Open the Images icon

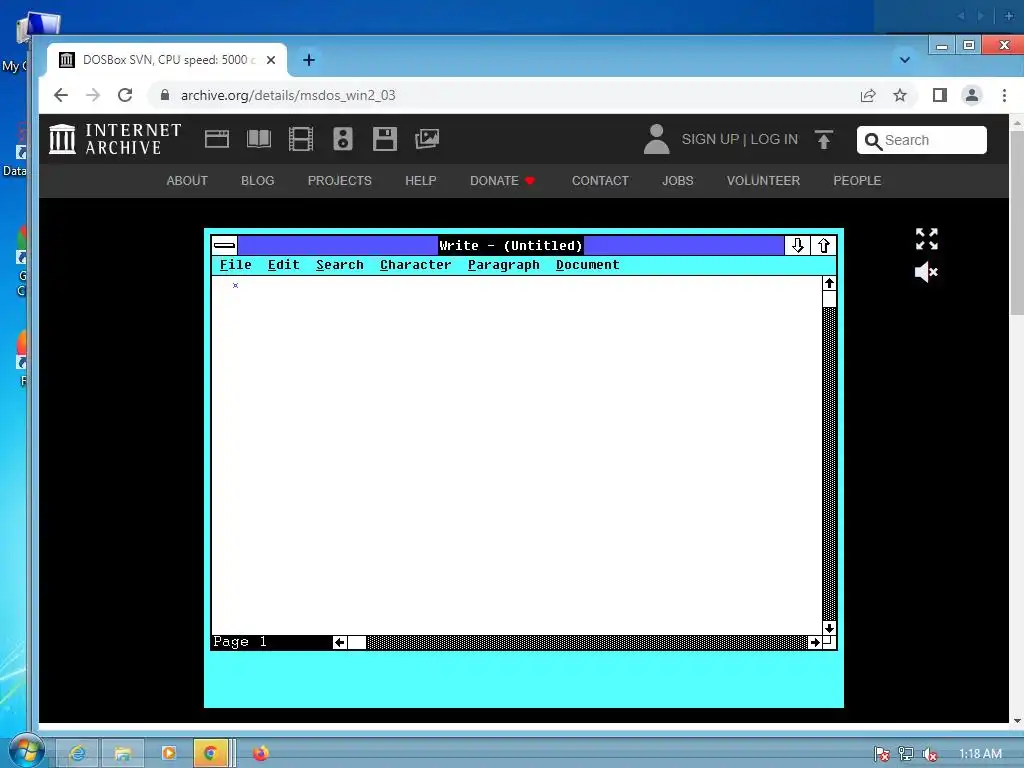point(427,139)
